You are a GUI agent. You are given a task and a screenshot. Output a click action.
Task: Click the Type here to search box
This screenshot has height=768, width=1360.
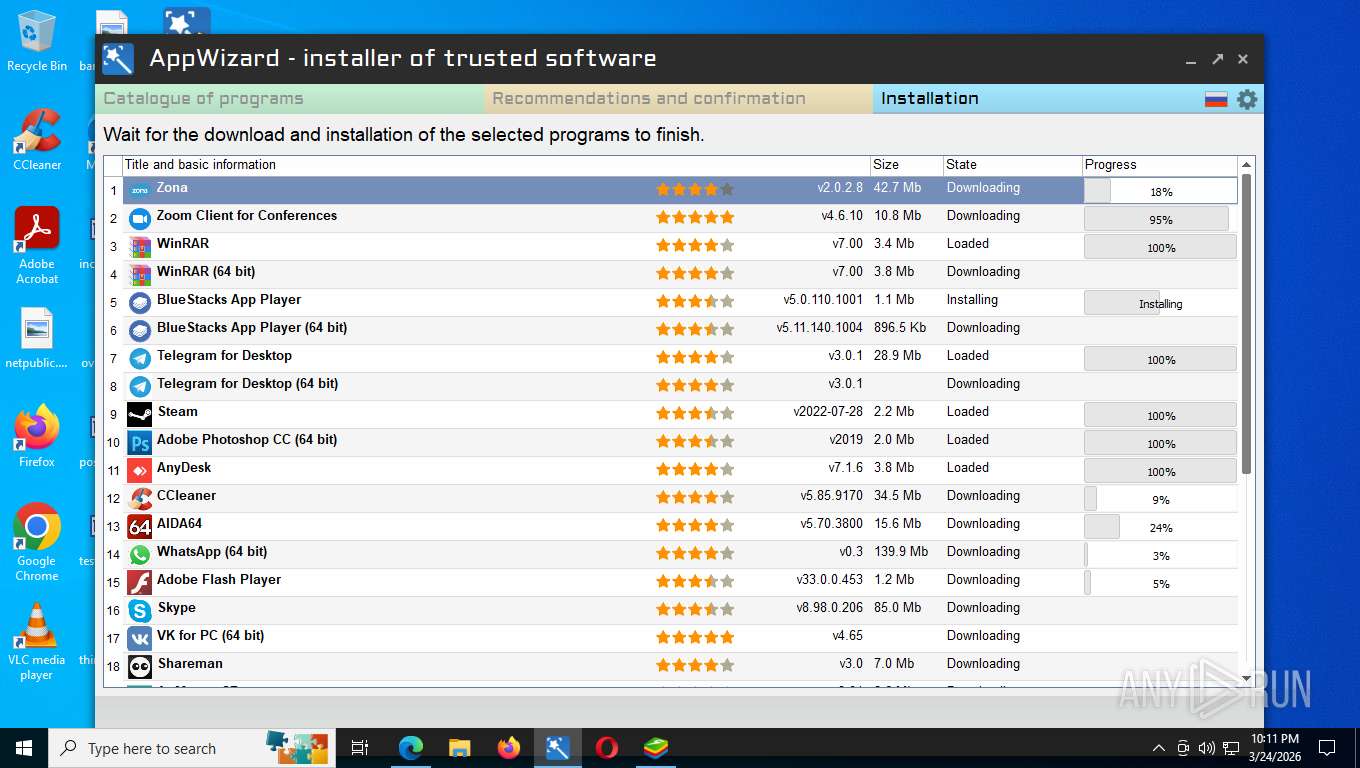click(190, 748)
